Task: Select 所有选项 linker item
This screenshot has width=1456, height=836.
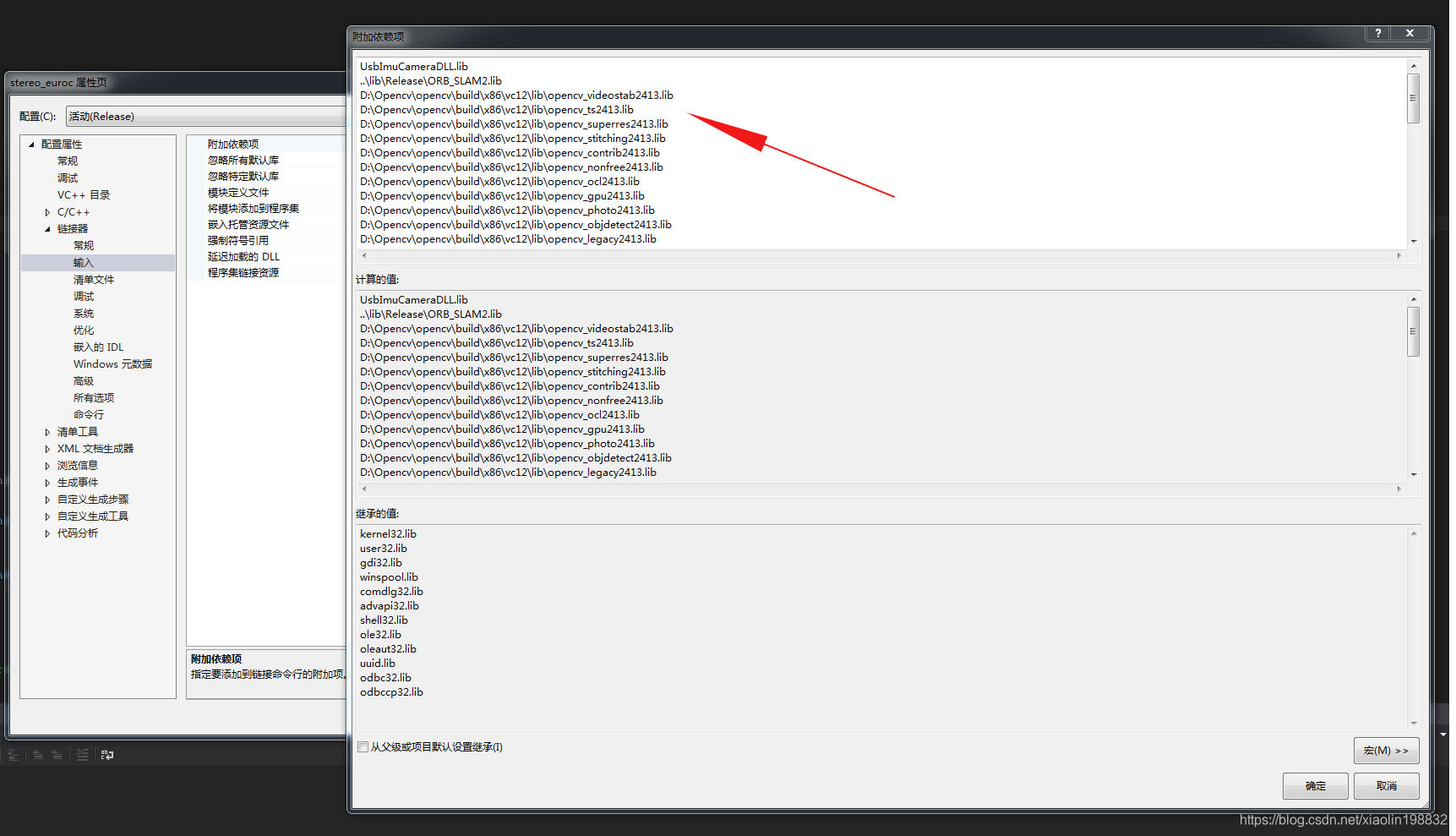Action: tap(94, 398)
